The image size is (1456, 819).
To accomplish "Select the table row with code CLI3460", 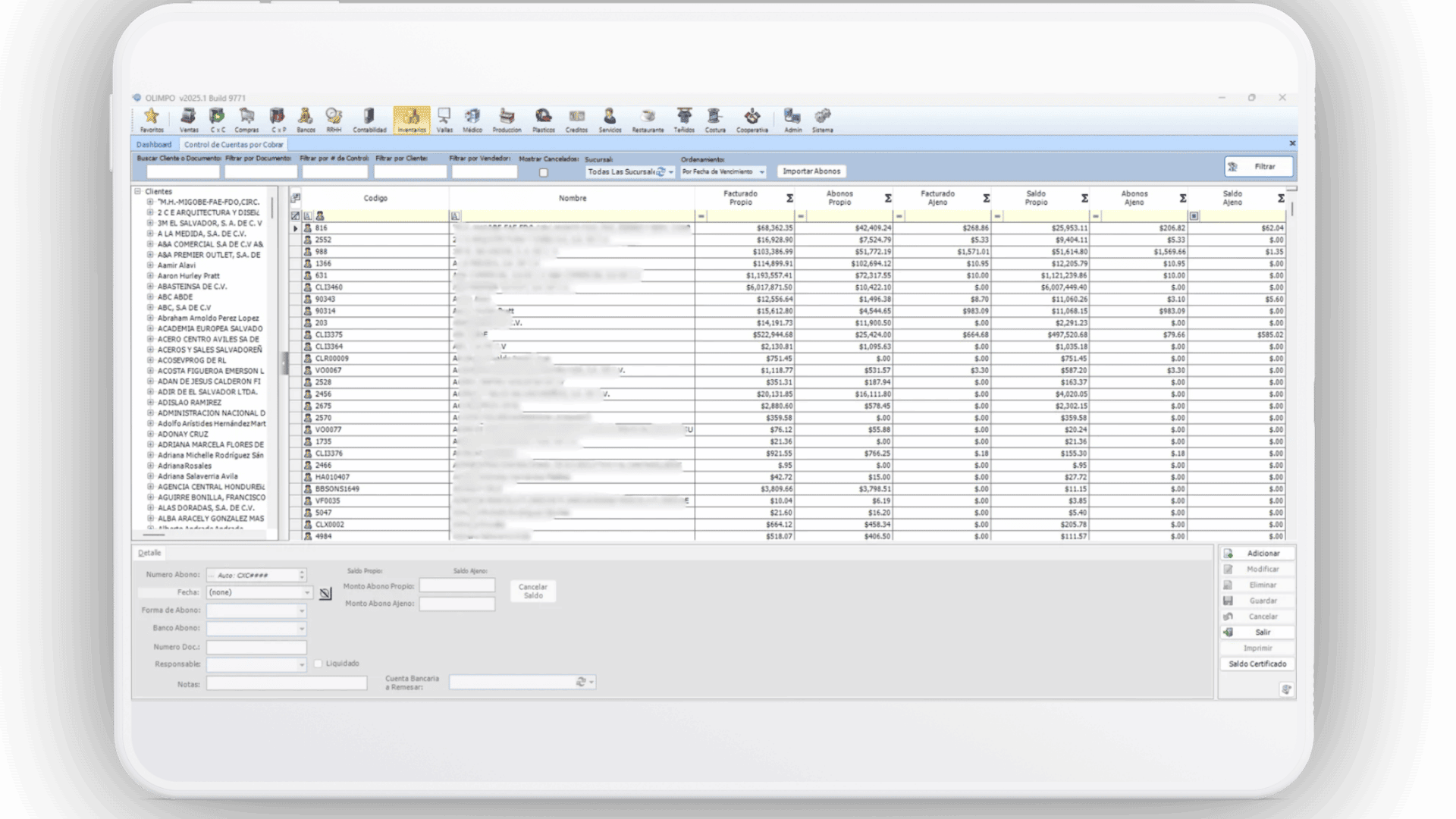I will click(x=789, y=287).
